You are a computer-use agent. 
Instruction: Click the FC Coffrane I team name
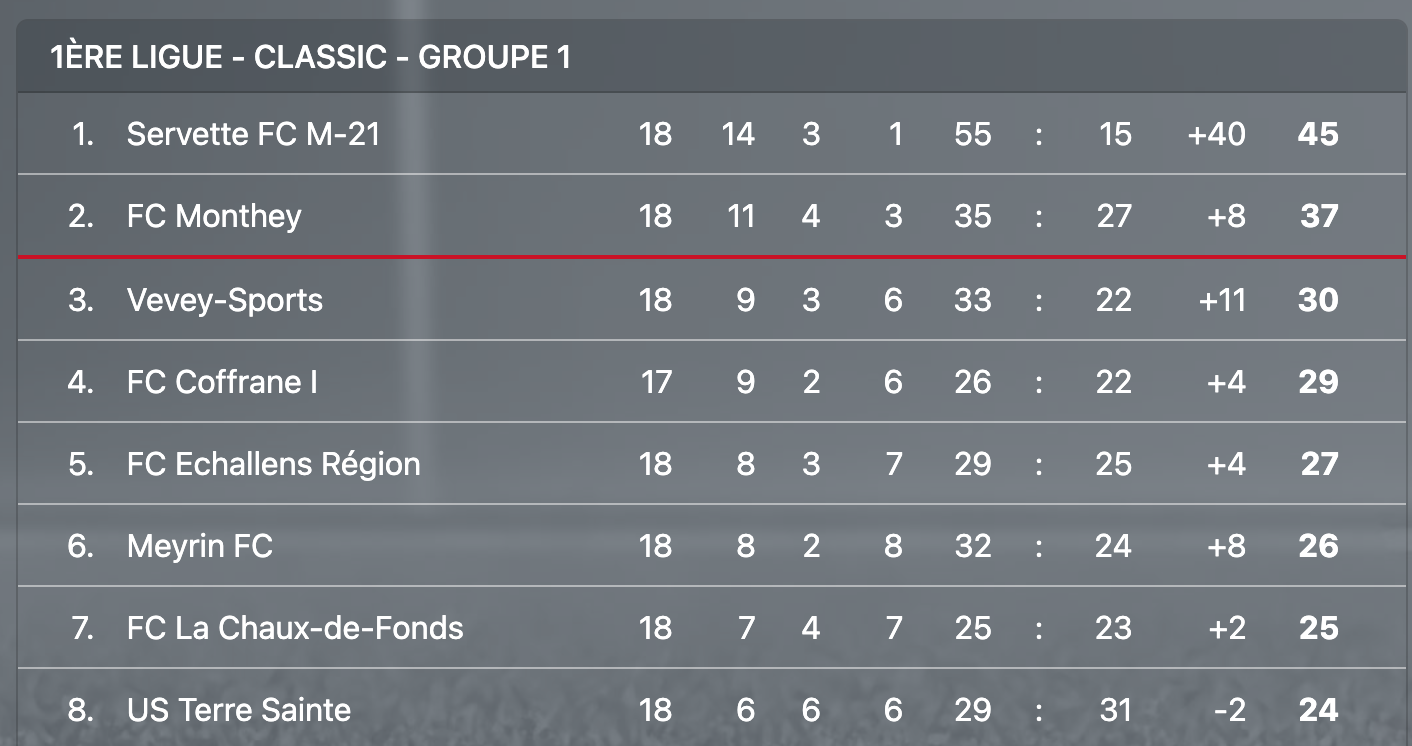tap(222, 382)
